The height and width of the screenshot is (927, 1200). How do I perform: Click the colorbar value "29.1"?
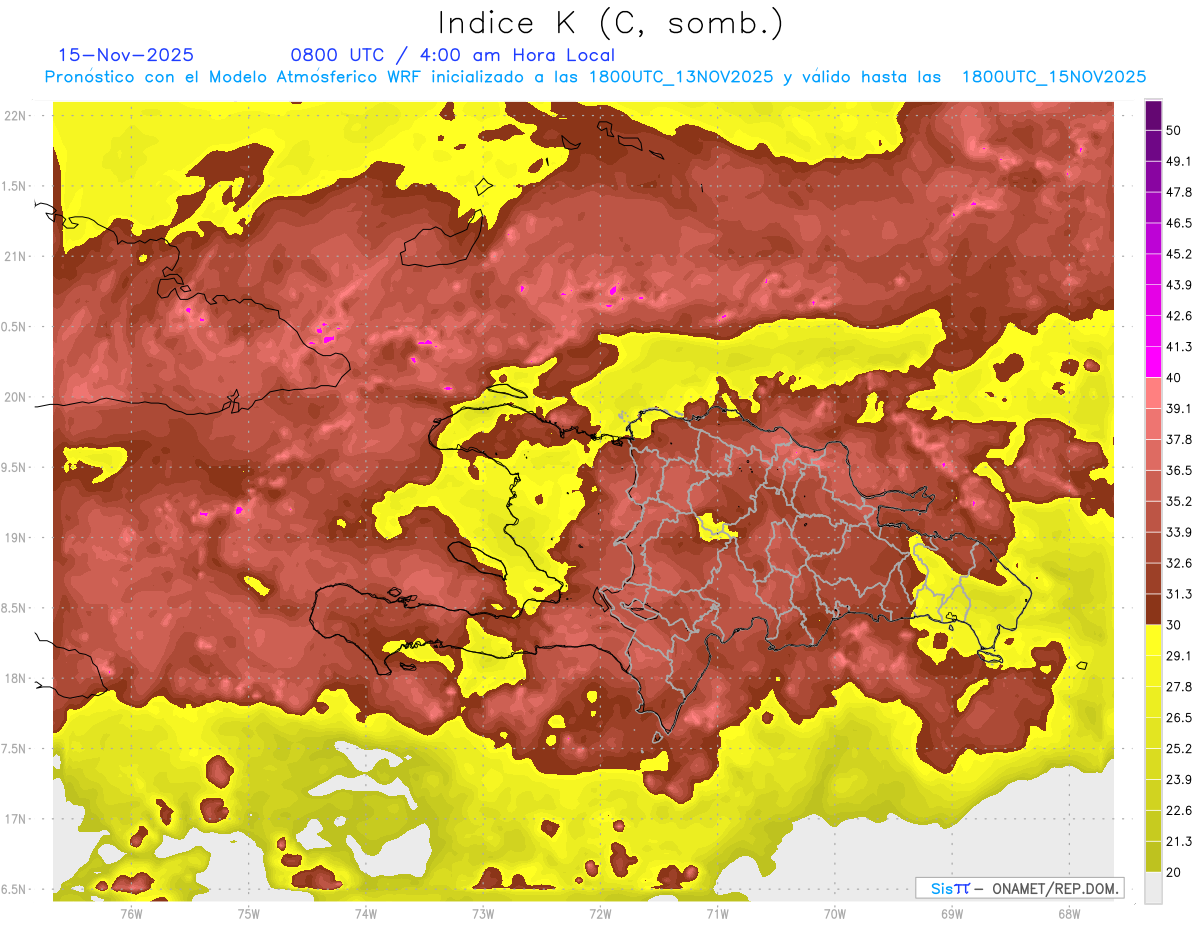pos(1178,656)
